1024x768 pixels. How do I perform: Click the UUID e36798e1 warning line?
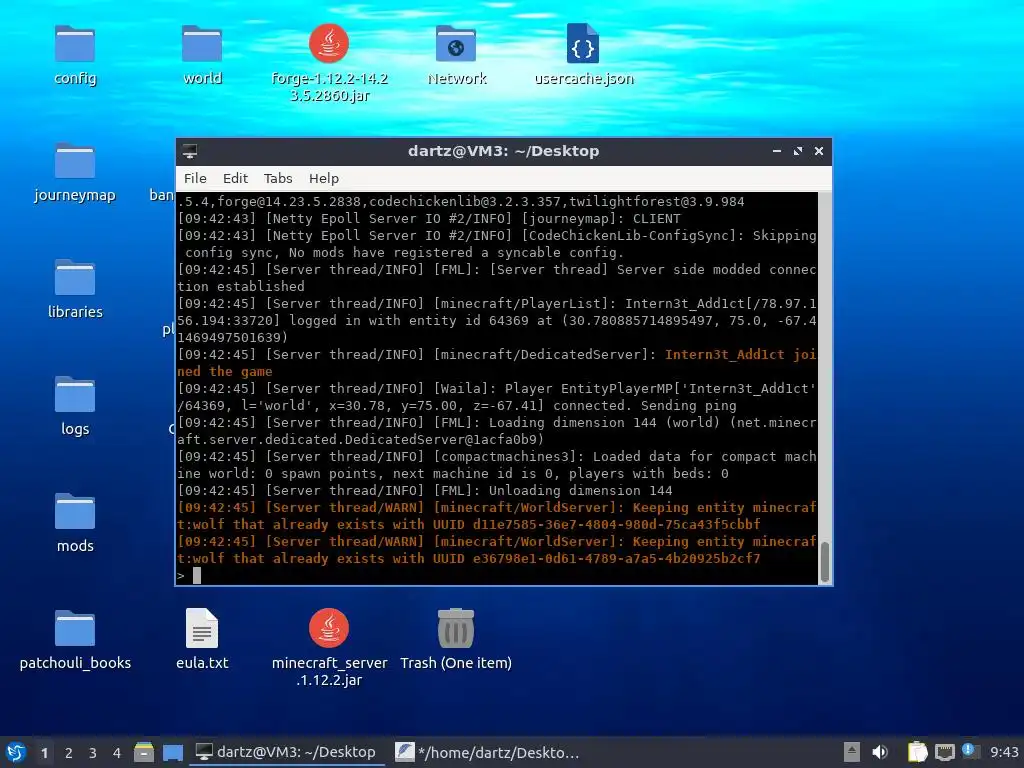[469, 558]
